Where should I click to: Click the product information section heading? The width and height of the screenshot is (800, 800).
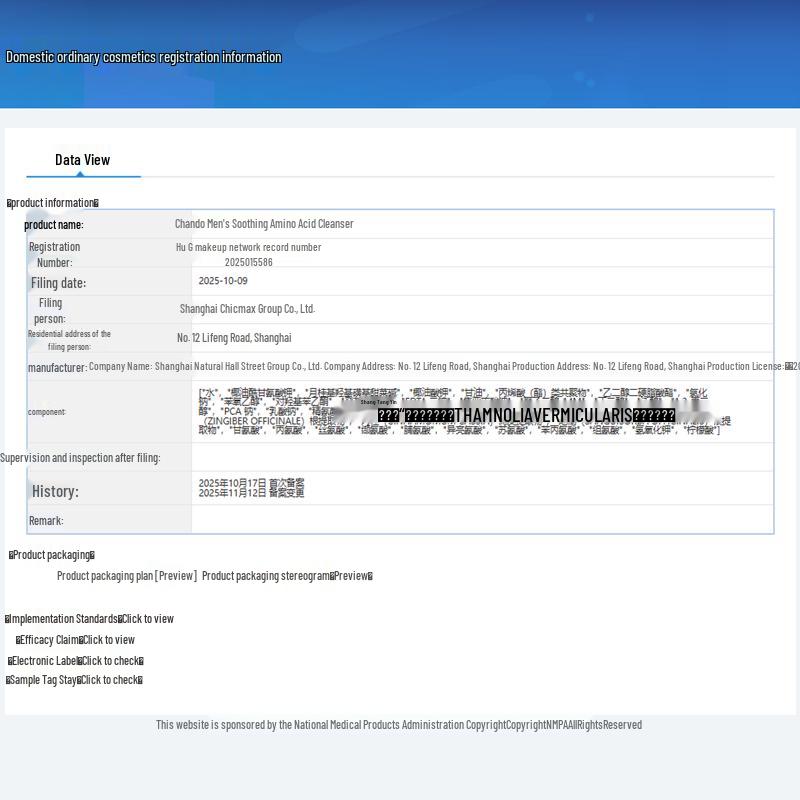[x=53, y=203]
